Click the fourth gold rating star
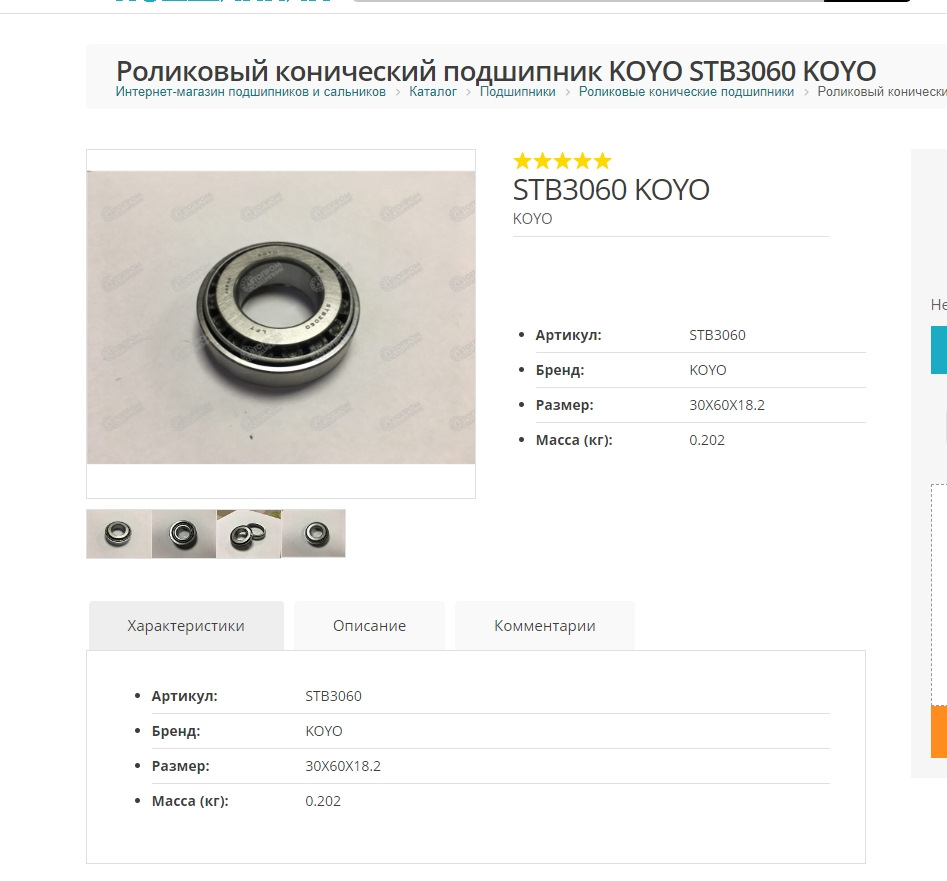 tap(582, 161)
